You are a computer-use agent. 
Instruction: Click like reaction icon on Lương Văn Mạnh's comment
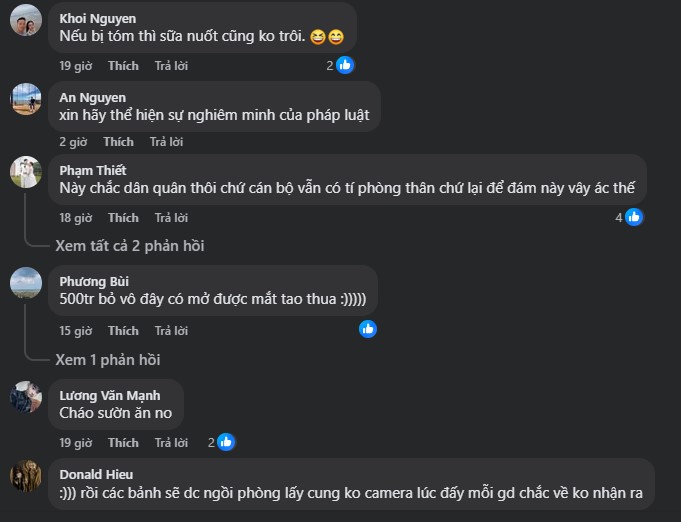[x=226, y=442]
